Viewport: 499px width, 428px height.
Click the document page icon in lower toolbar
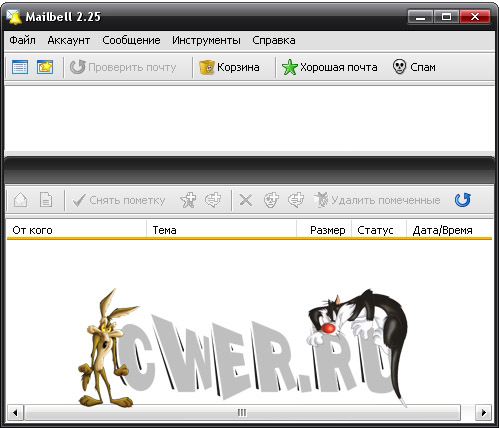click(46, 200)
